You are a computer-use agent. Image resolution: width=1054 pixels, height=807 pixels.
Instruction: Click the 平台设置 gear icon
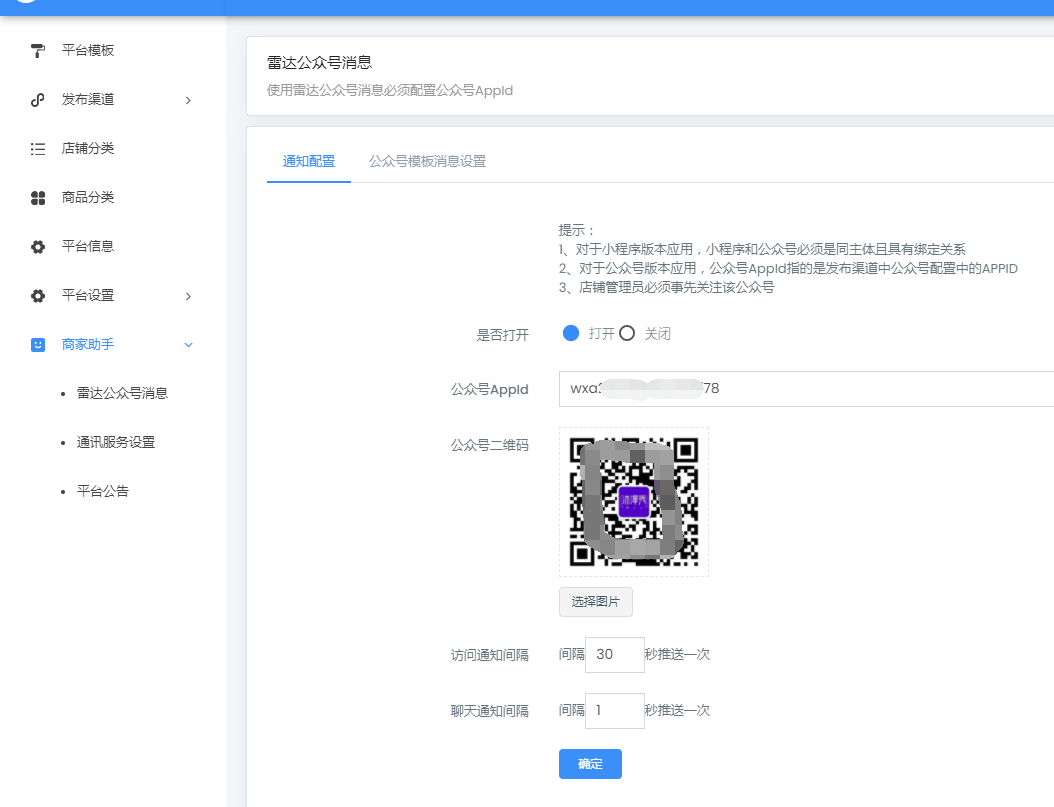[38, 296]
